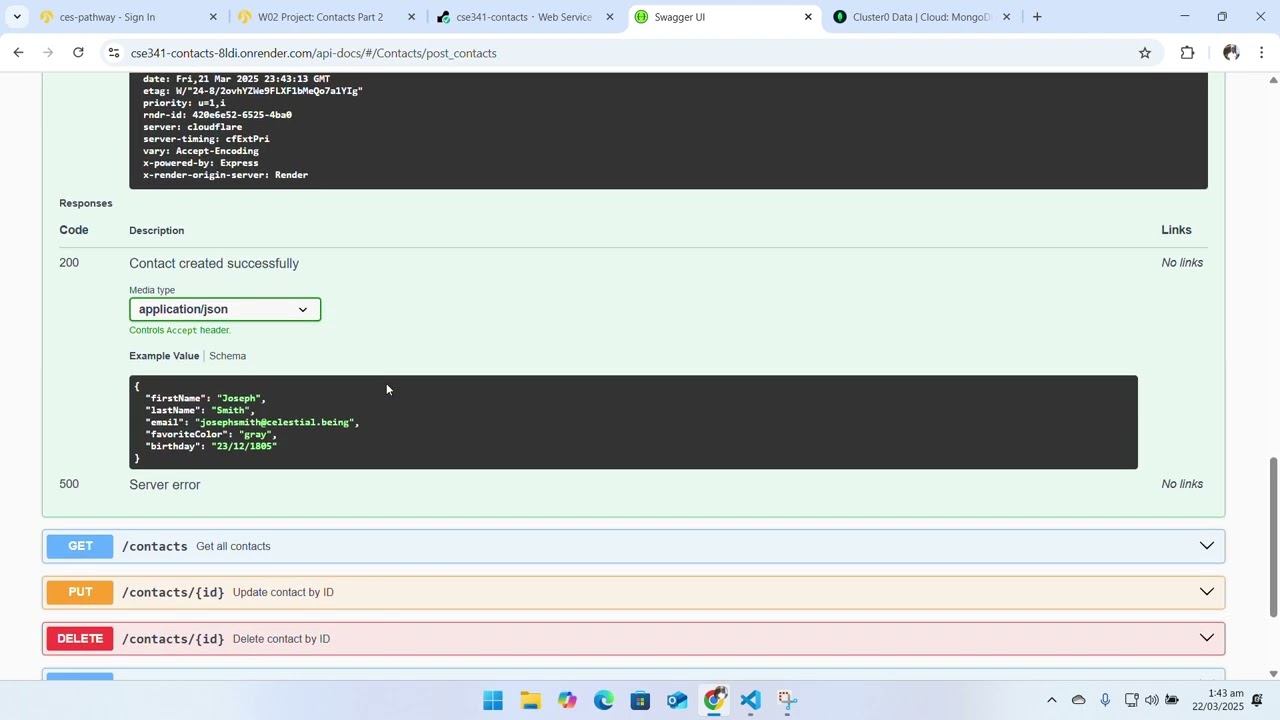The width and height of the screenshot is (1280, 720).
Task: Click the email value in example JSON
Action: click(x=273, y=422)
